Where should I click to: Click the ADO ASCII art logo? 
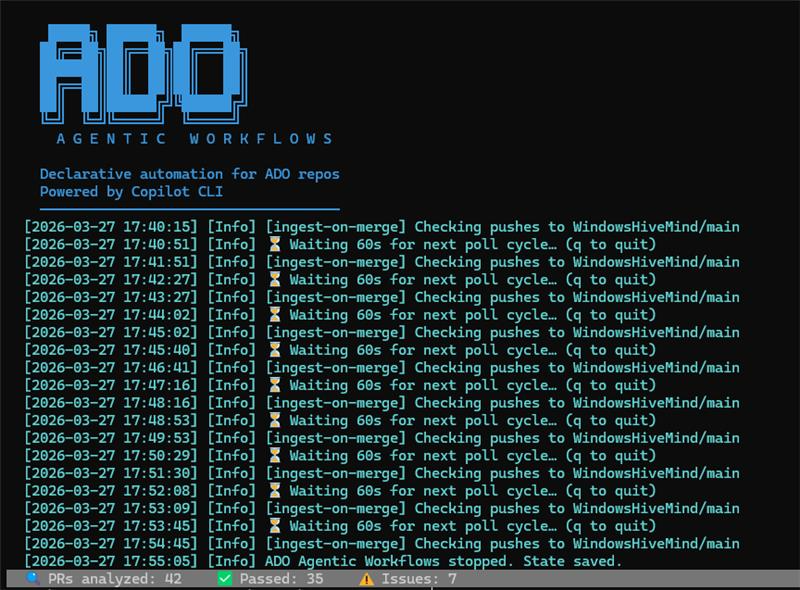(x=143, y=73)
